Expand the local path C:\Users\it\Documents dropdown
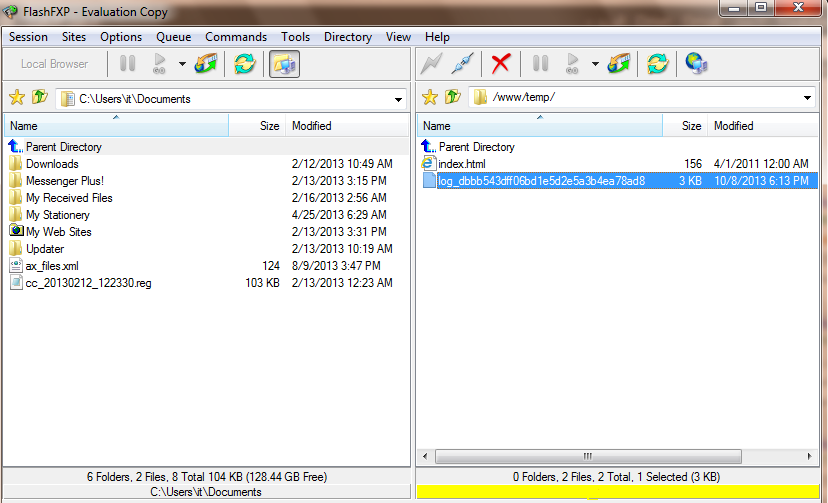Screen dimensions: 828x503 (x=398, y=98)
